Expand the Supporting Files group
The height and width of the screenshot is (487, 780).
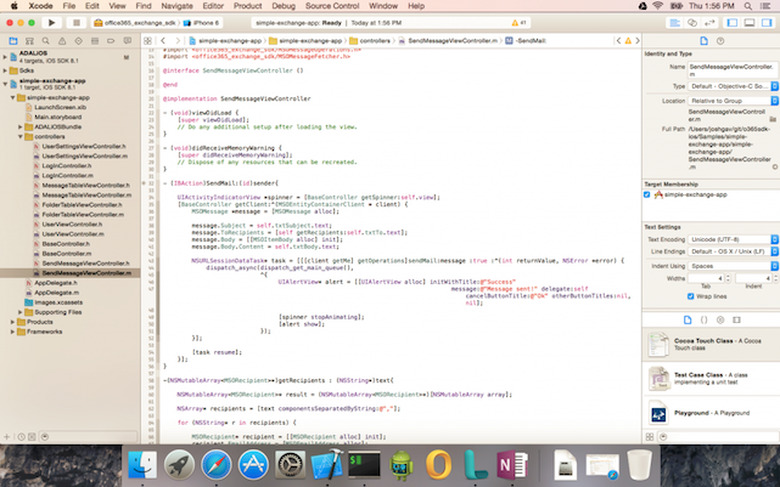[x=20, y=312]
